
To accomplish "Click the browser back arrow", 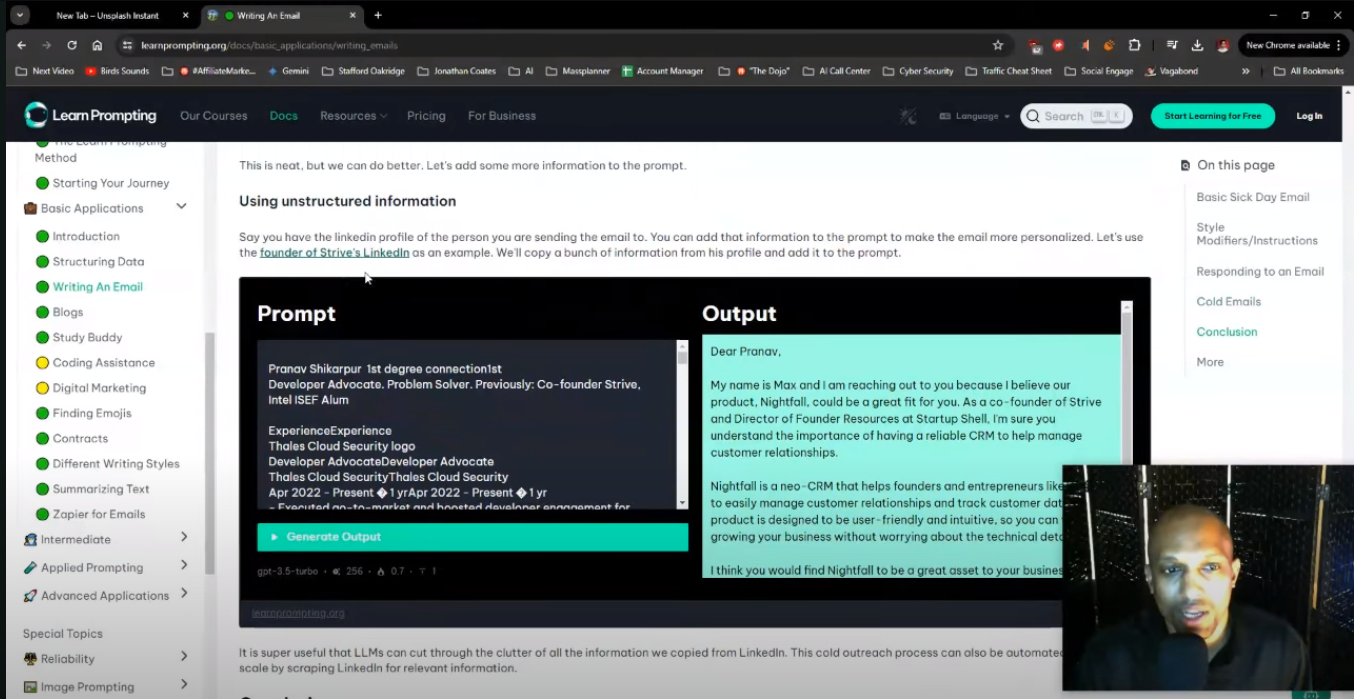I will (22, 45).
